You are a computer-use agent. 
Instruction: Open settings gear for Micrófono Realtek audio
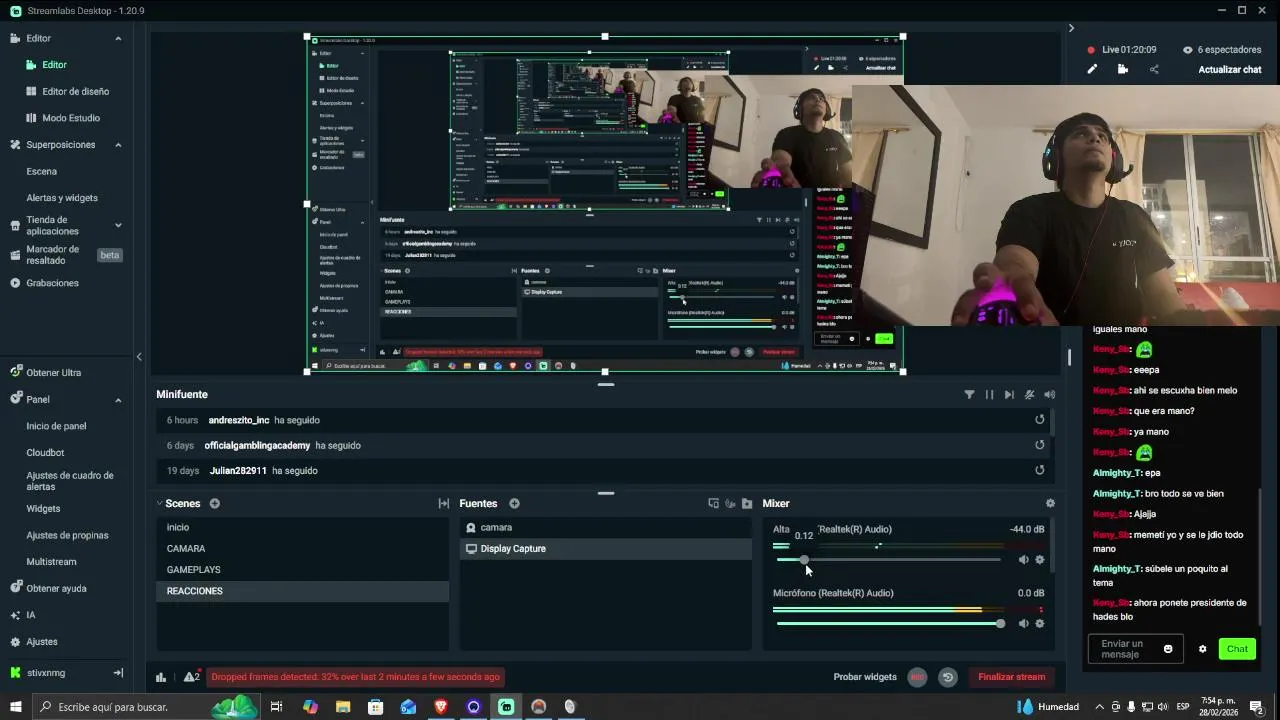tap(1040, 624)
